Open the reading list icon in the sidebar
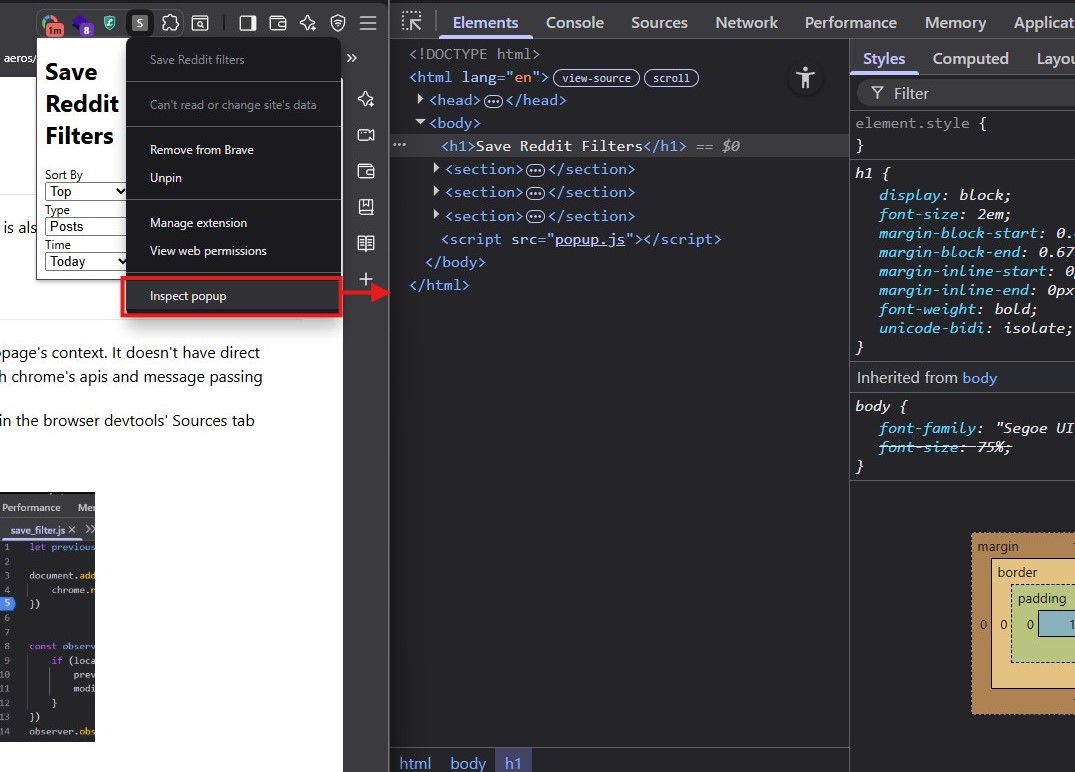 (366, 243)
